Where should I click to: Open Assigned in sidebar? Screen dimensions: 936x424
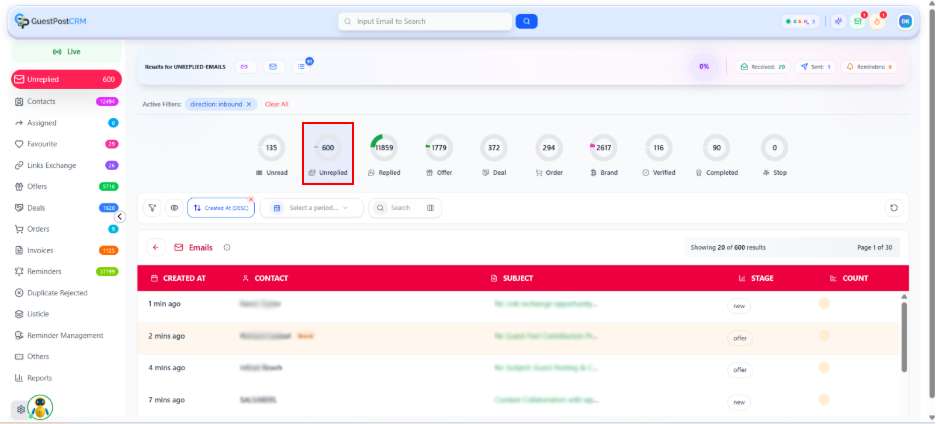(x=66, y=123)
